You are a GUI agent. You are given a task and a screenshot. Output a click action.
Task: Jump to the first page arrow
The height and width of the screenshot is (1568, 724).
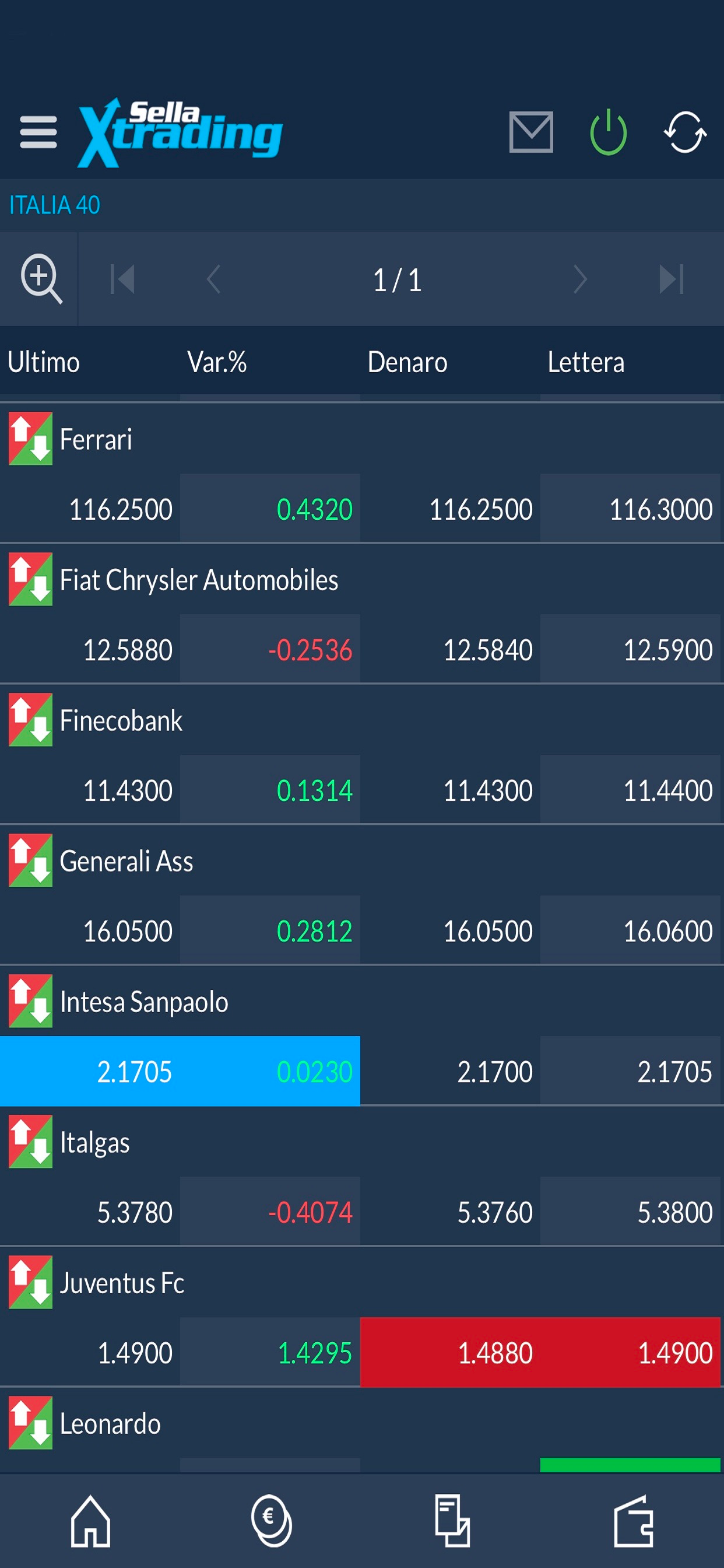tap(122, 279)
